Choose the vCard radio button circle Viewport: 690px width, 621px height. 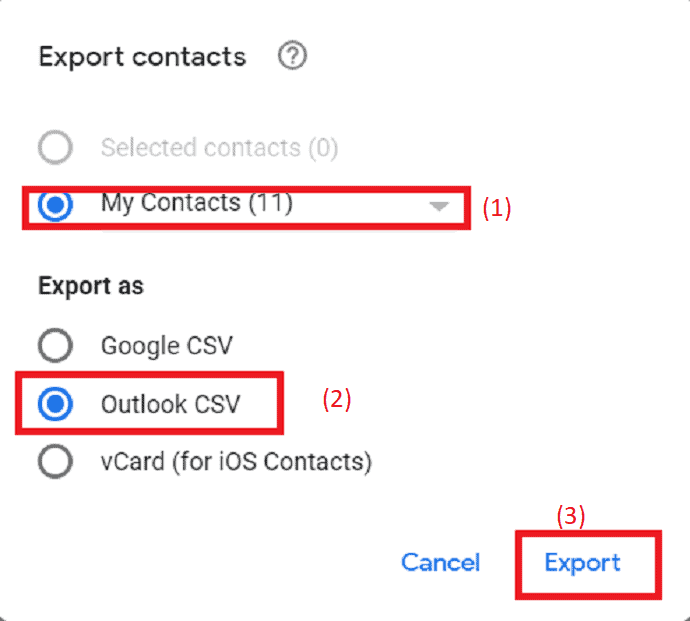(x=55, y=461)
